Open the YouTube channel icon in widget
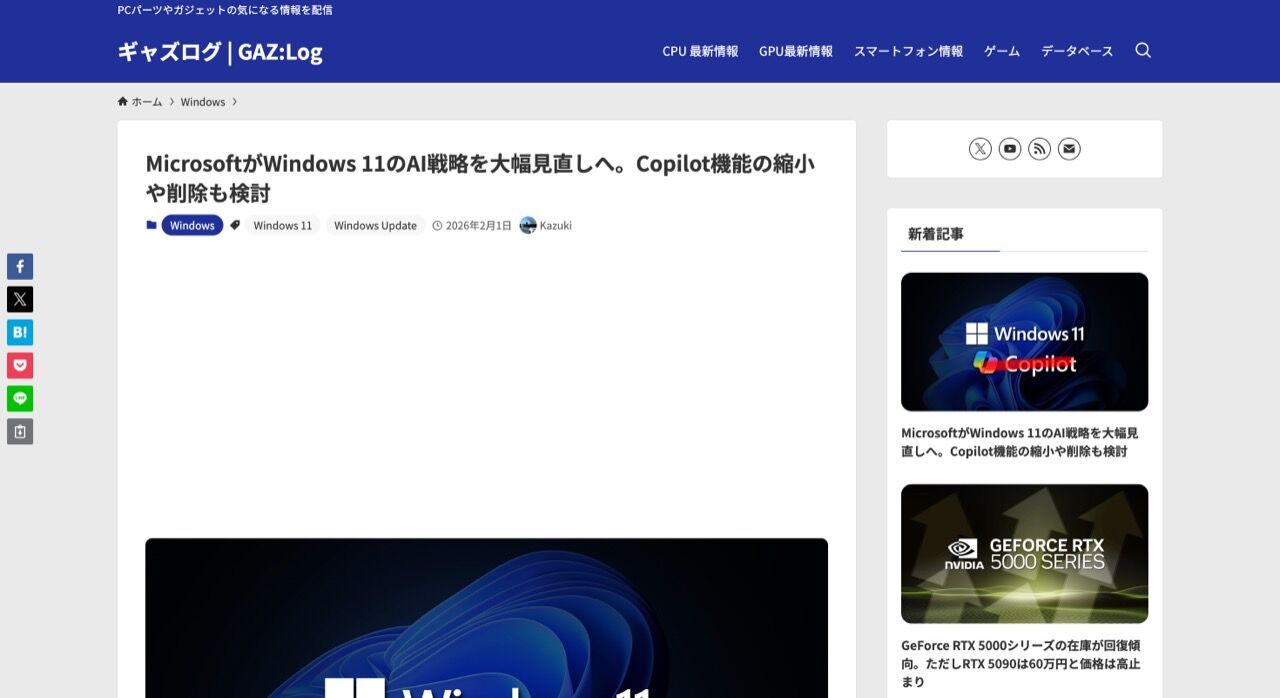This screenshot has height=698, width=1280. pos(1010,149)
